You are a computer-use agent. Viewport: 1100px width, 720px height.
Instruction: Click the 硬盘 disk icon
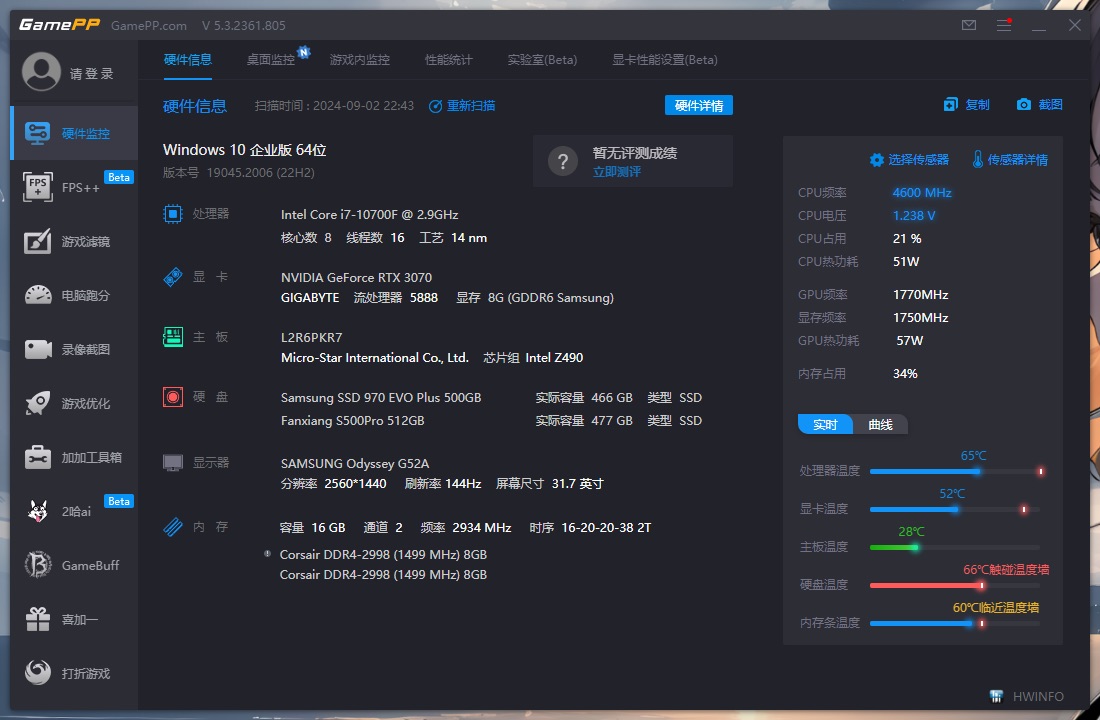pos(173,397)
